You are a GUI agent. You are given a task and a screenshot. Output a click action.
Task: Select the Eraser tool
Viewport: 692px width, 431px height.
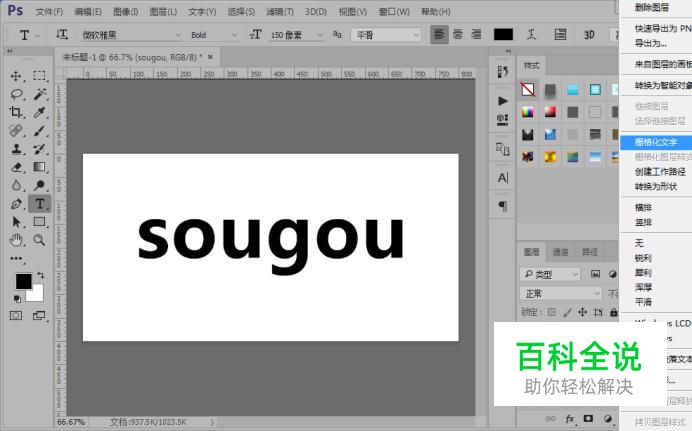(16, 167)
